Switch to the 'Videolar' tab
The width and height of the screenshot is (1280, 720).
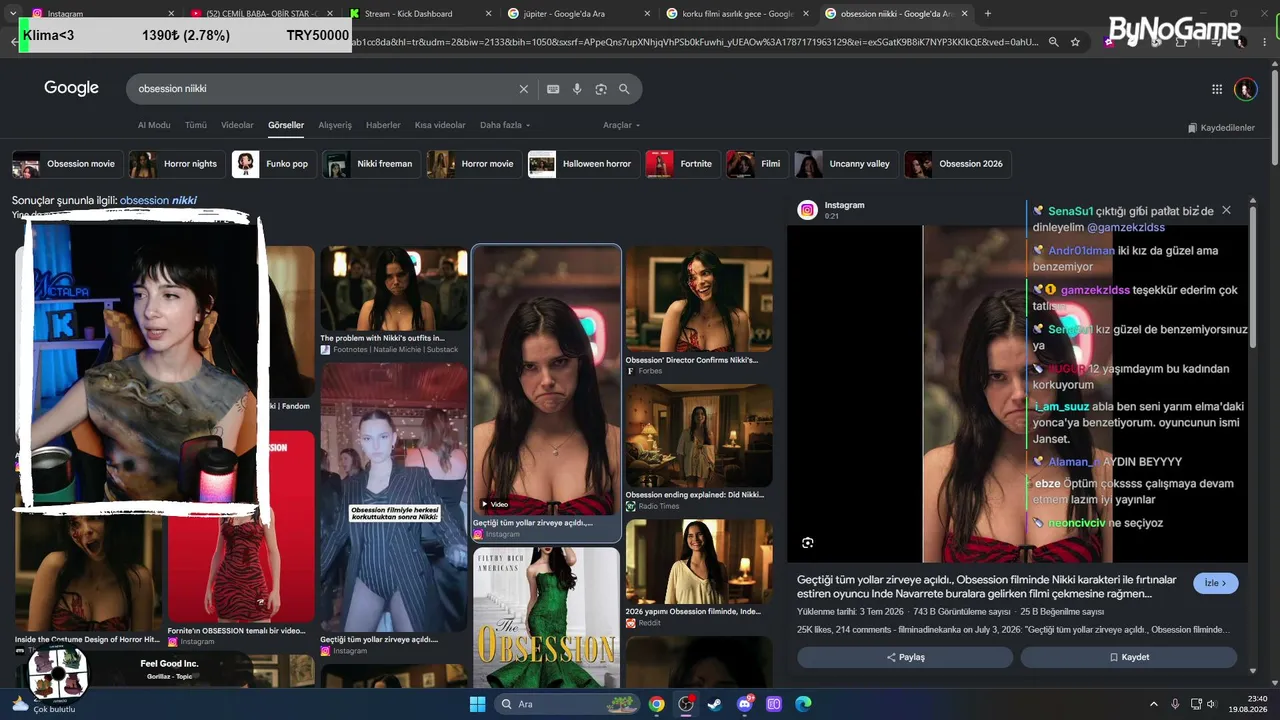click(237, 125)
